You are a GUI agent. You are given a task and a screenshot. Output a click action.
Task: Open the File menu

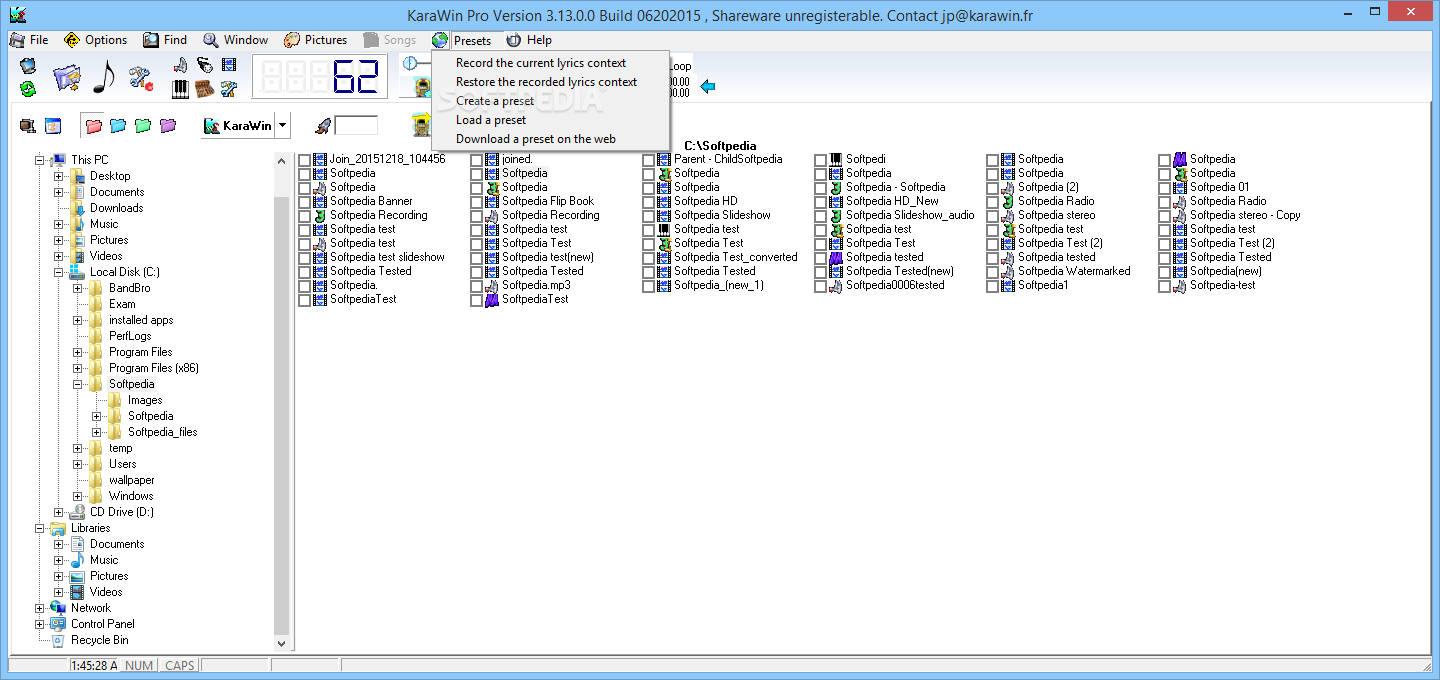(29, 40)
